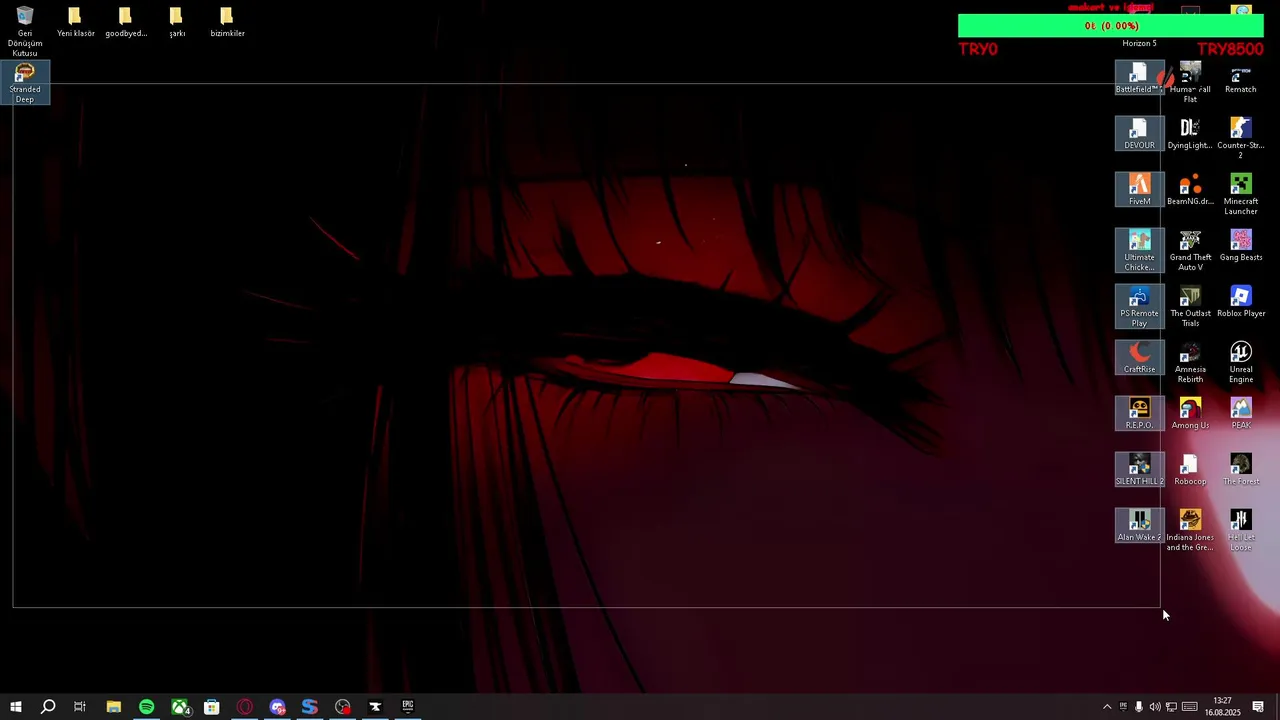Select the PS Remote Play shortcut
The image size is (1280, 720).
1139,306
